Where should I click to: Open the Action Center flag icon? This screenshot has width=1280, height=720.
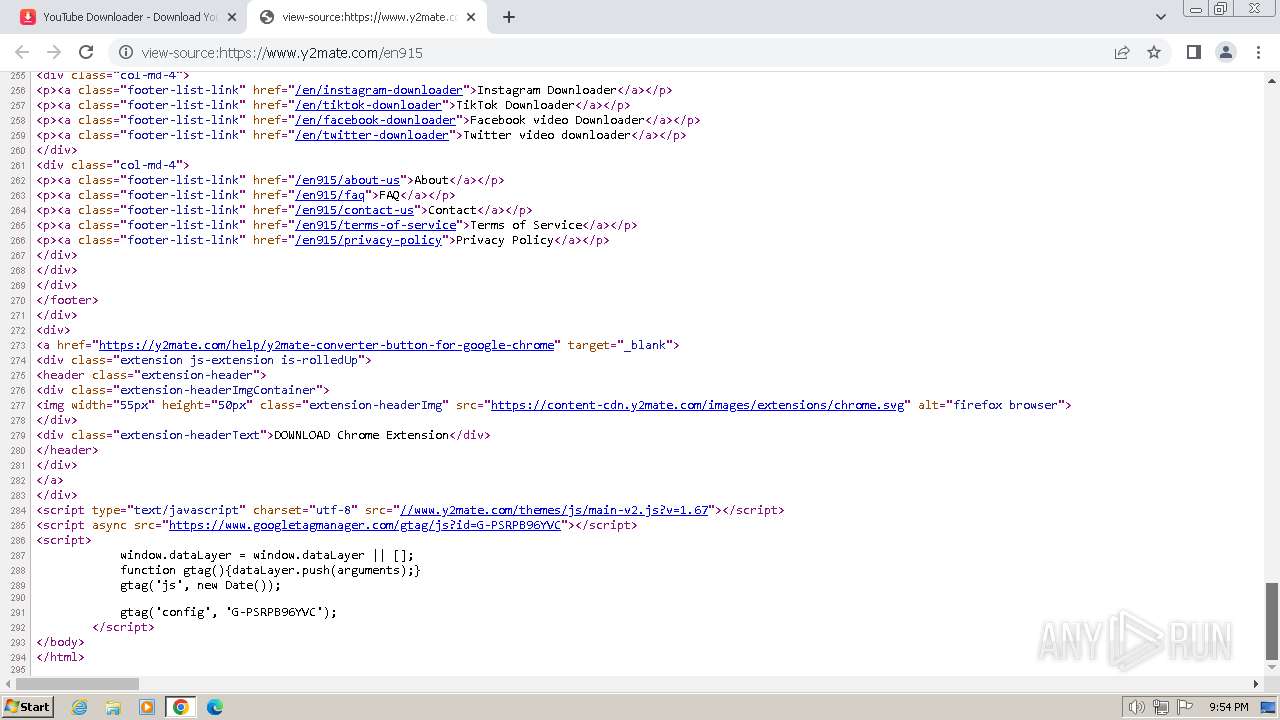tap(1185, 707)
